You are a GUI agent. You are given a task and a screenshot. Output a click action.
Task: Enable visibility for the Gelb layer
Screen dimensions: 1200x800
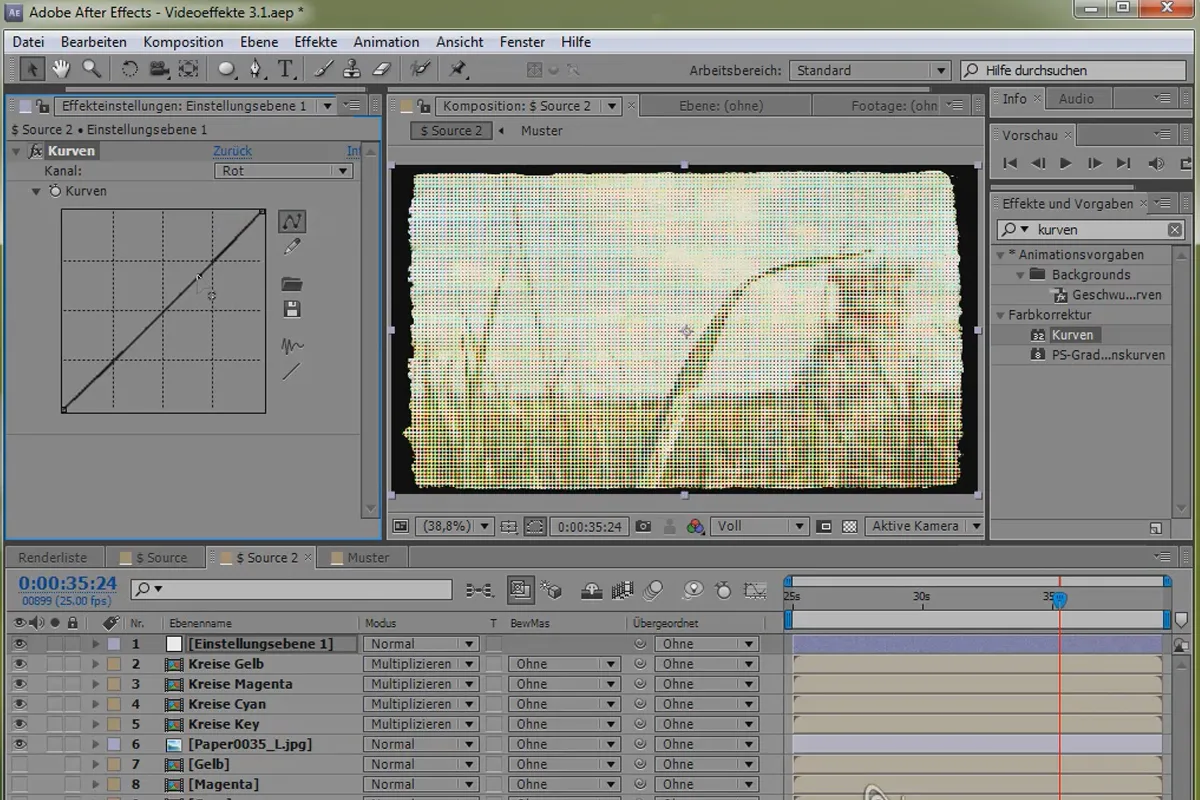[19, 764]
